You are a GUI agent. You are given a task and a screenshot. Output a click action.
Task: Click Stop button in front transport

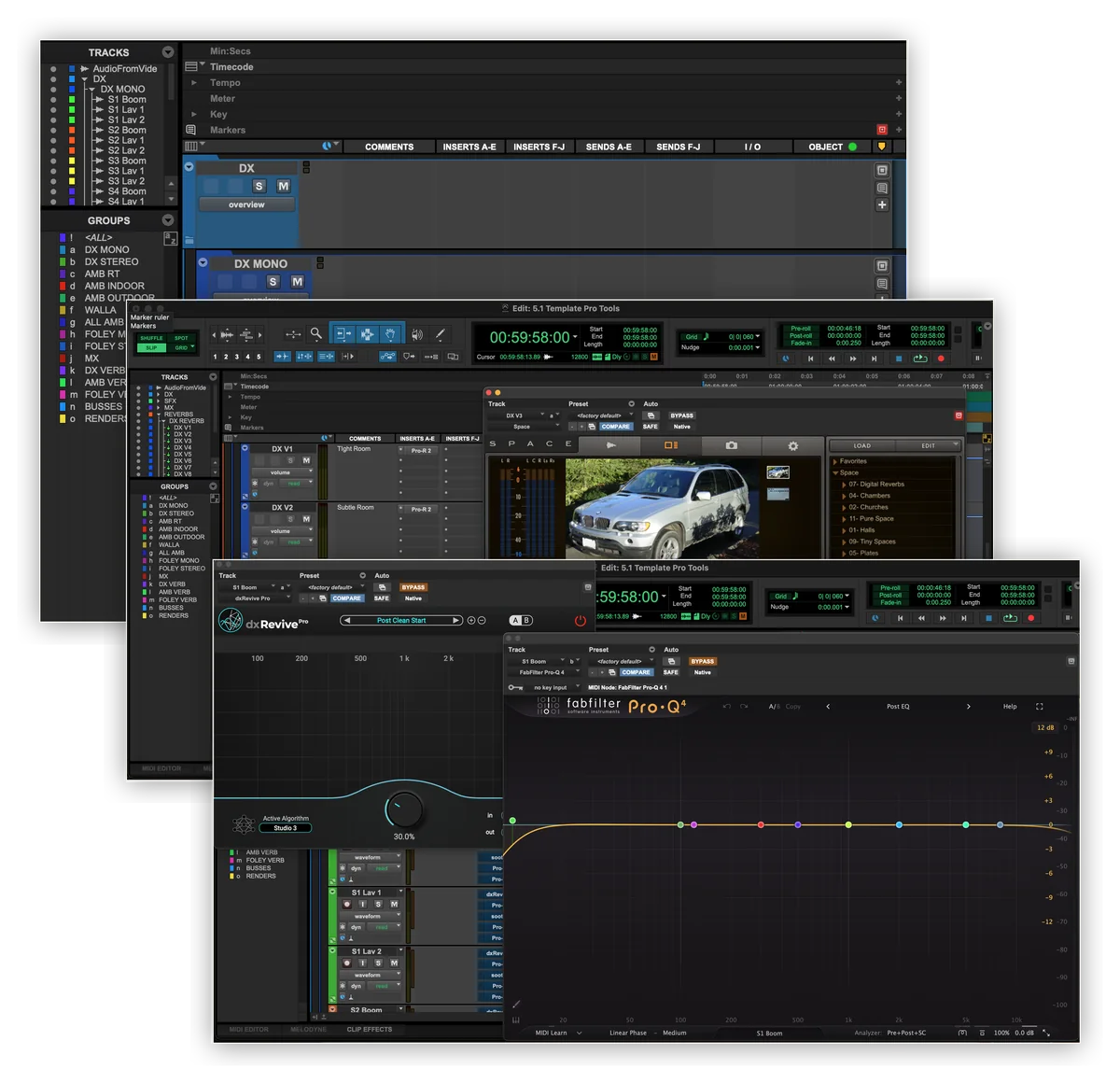pyautogui.click(x=988, y=618)
